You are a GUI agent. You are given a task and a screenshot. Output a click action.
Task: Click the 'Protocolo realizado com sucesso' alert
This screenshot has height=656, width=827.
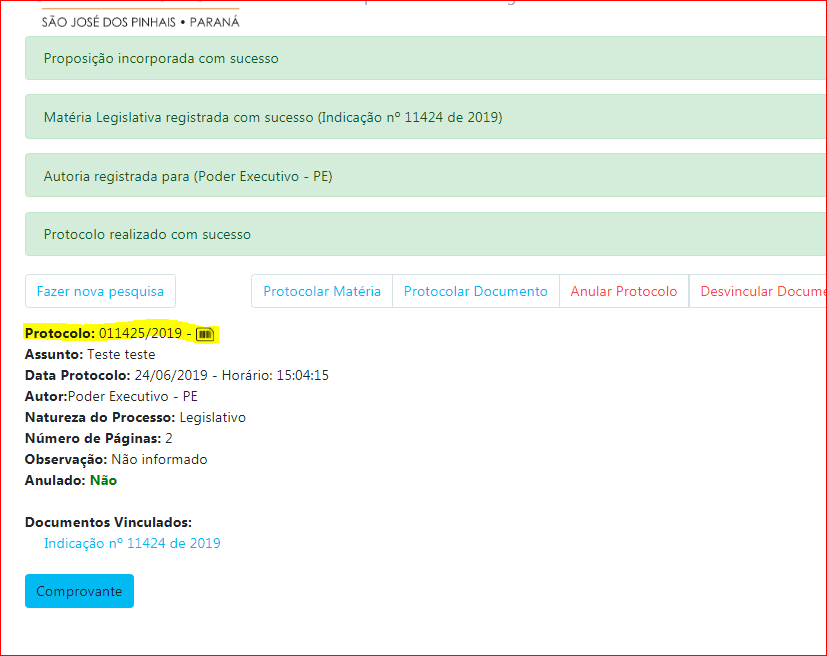(x=426, y=234)
